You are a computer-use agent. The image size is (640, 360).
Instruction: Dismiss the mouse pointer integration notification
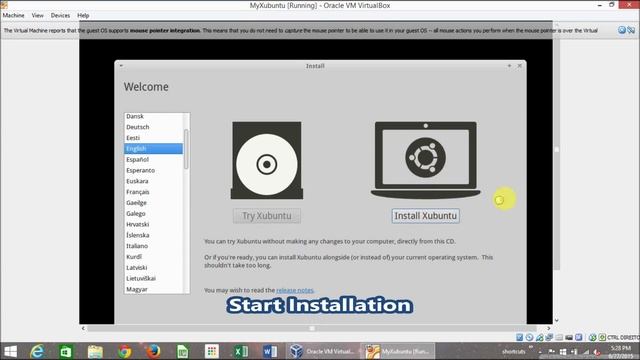coord(621,30)
